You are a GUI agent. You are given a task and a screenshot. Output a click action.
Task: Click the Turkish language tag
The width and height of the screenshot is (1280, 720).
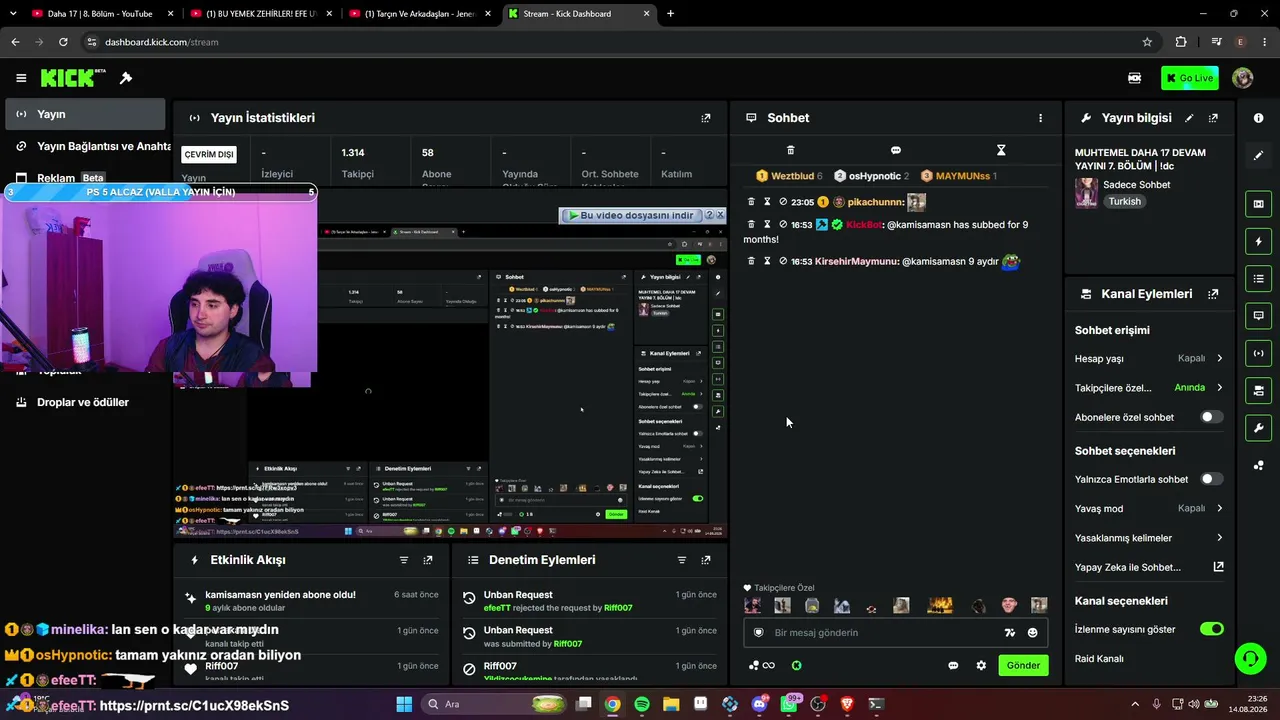(1124, 202)
